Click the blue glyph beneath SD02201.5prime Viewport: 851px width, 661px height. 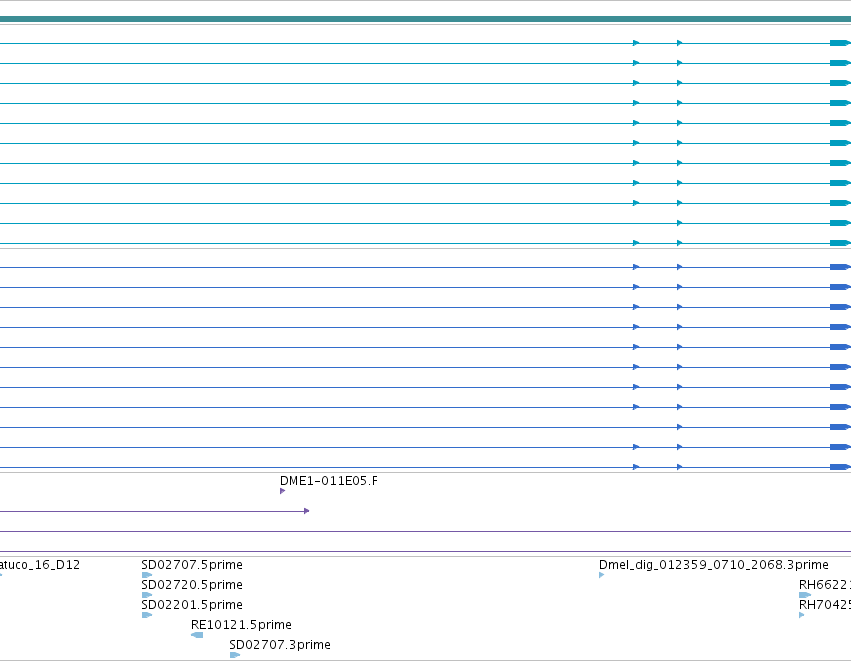coord(147,615)
